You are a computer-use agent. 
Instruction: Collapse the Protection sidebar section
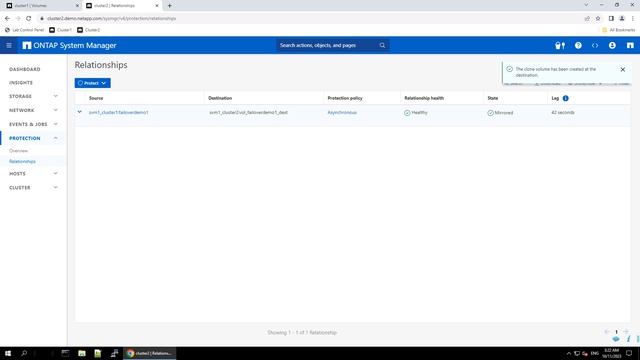(x=56, y=138)
